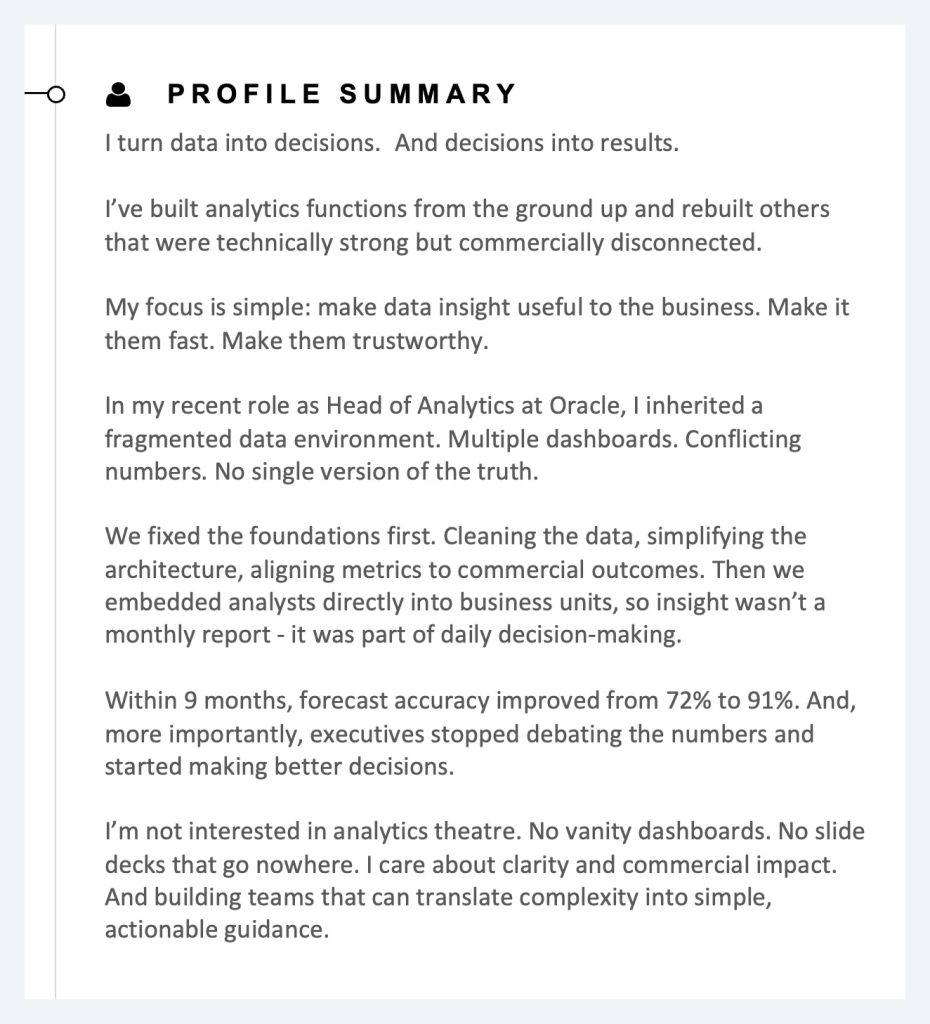The width and height of the screenshot is (930, 1024).
Task: Click the person profile icon
Action: coord(118,94)
